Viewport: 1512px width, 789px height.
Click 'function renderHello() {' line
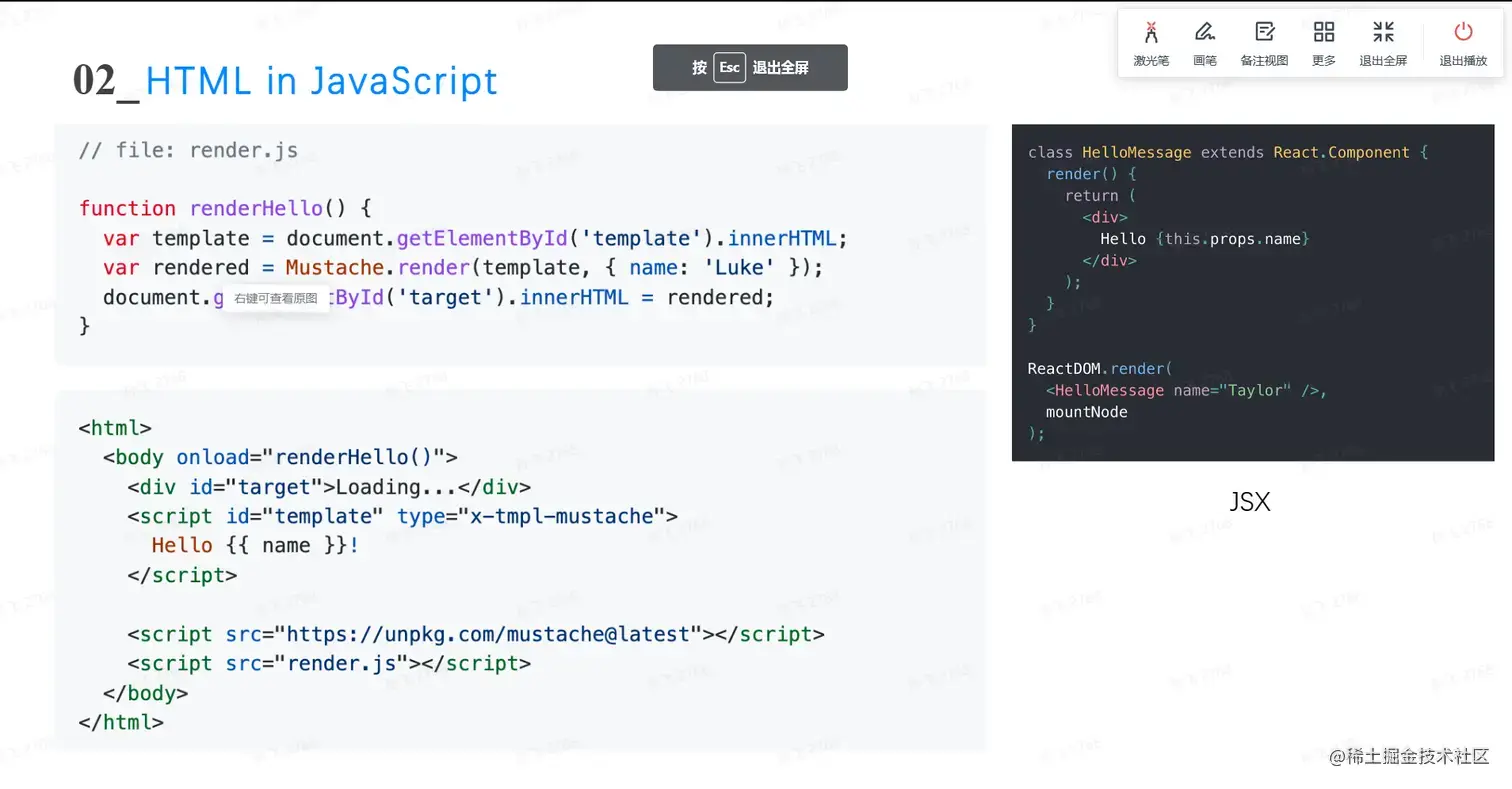point(225,209)
